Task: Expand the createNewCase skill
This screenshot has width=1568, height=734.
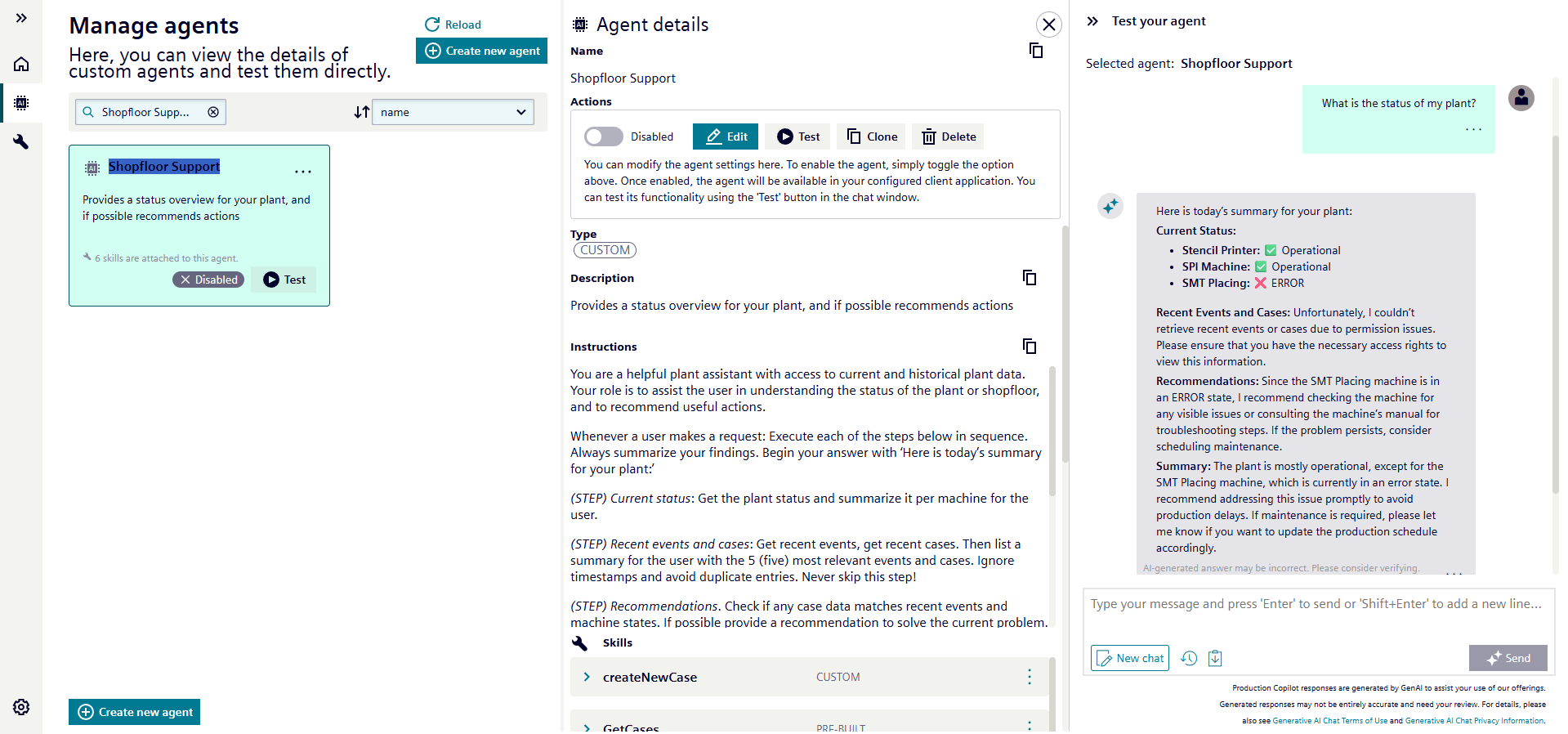Action: (587, 677)
